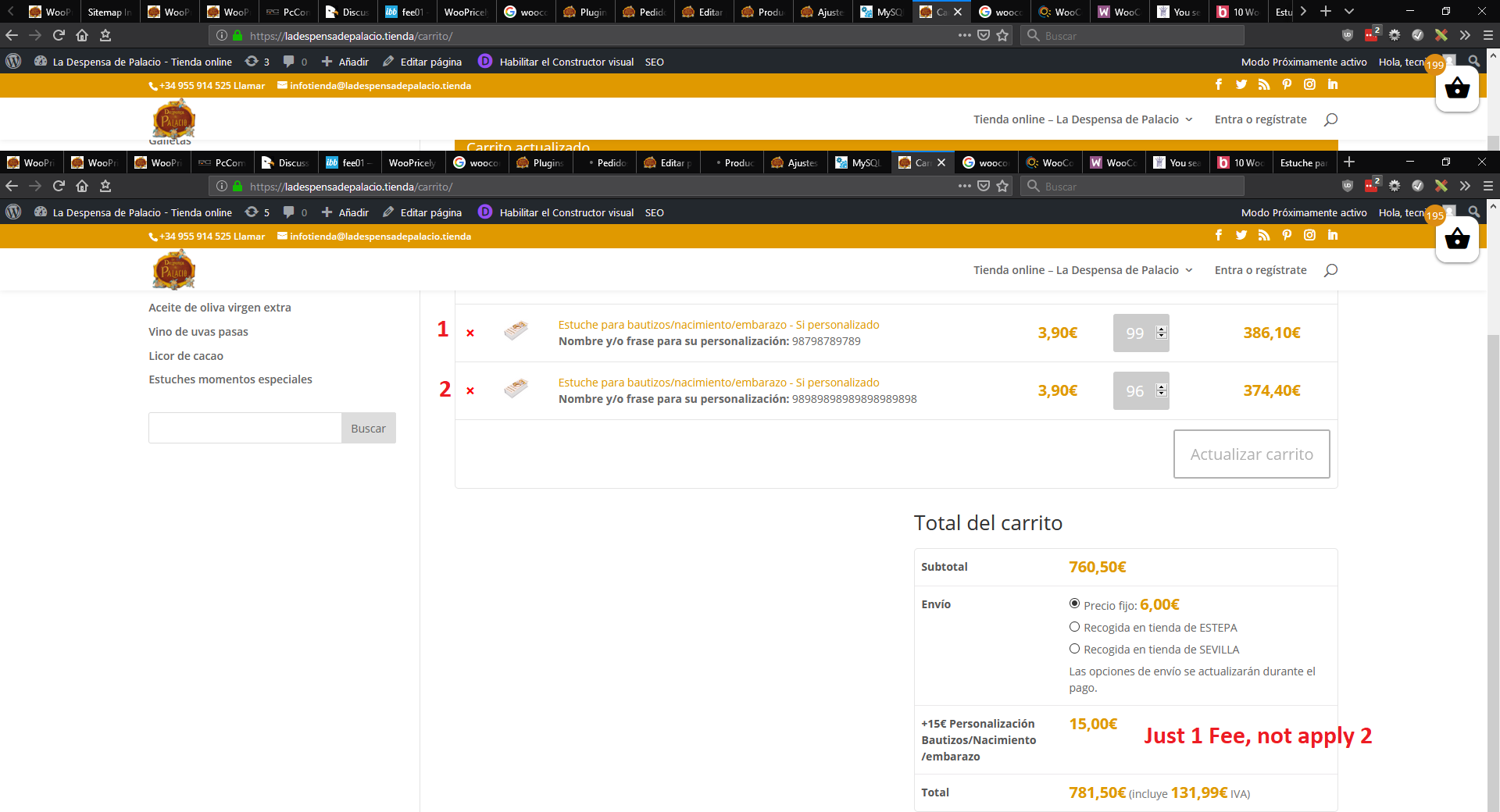Viewport: 1500px width, 812px height.
Task: Click the sidebar search text field
Action: click(245, 428)
